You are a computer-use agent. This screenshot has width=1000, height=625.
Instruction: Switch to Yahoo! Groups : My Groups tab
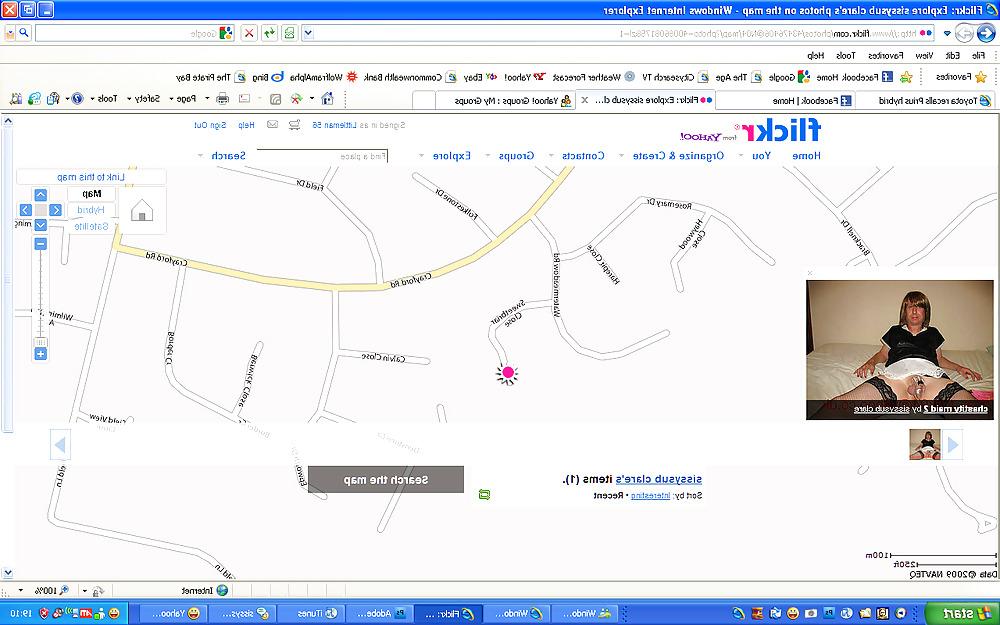coord(504,100)
